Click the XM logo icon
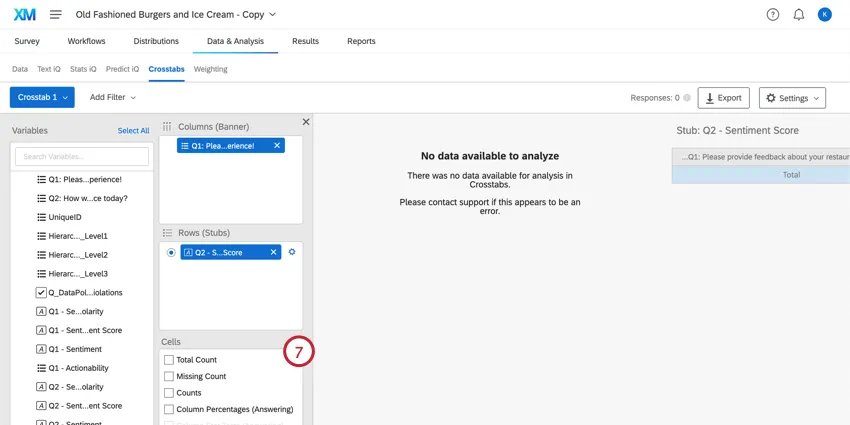 coord(25,14)
